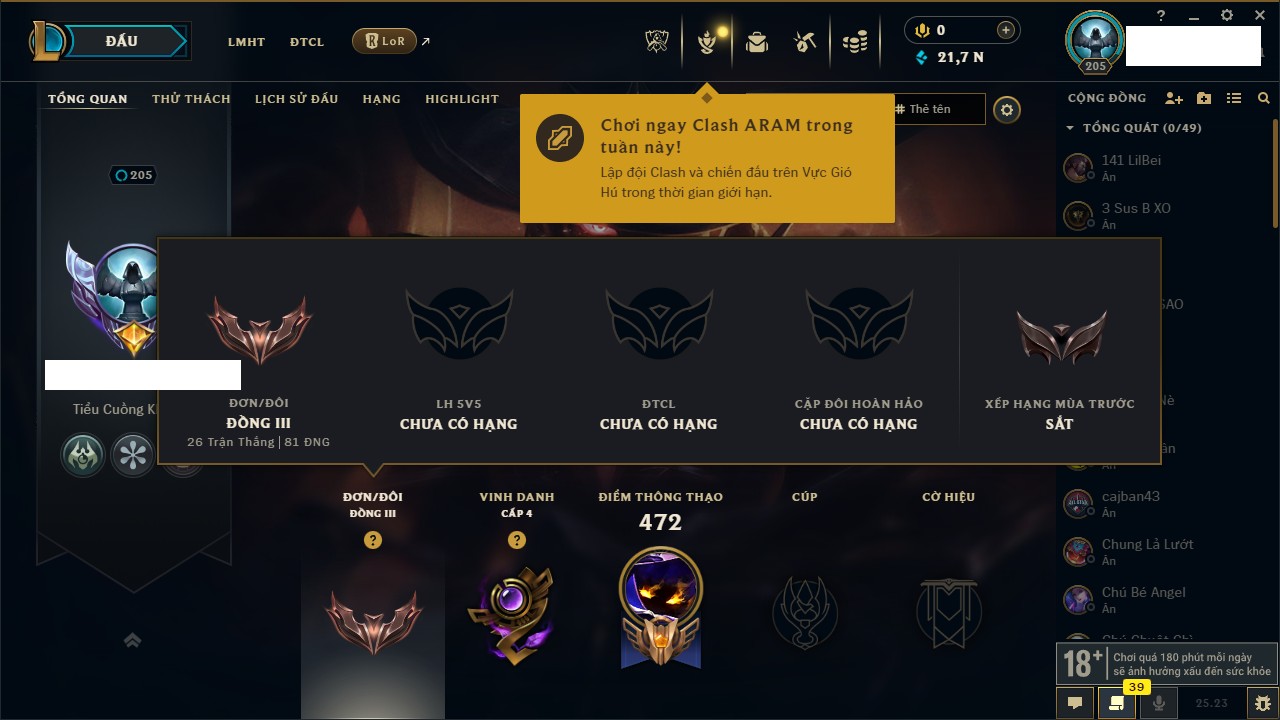Toggle the friend list view options
1280x720 pixels.
tap(1234, 98)
